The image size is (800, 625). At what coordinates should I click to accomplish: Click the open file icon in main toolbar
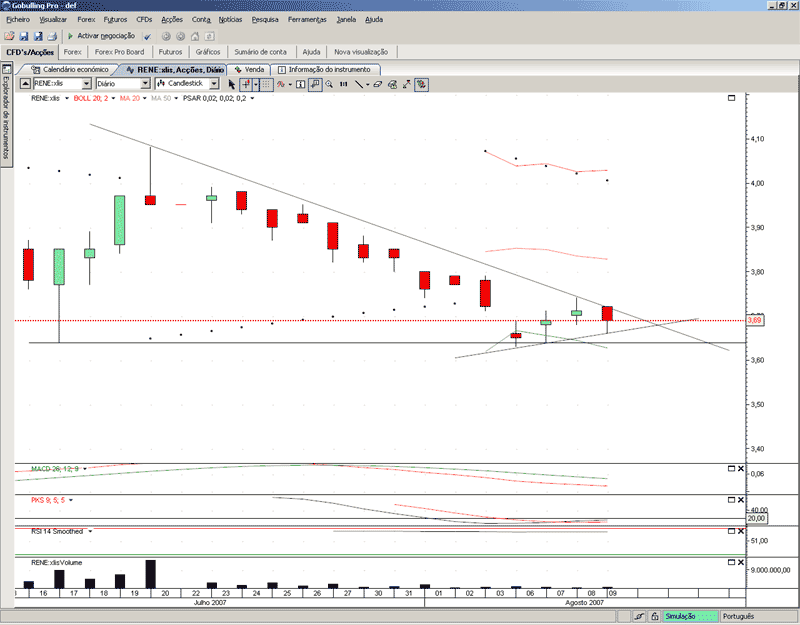[x=9, y=36]
